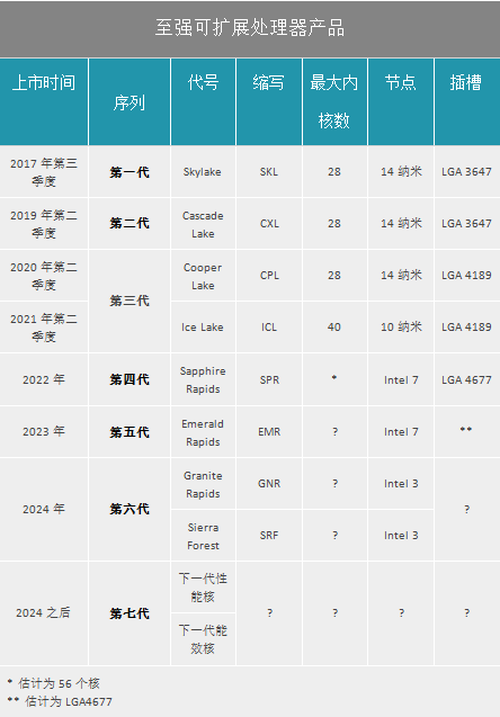Click the Granite Rapids codename cell
This screenshot has width=500, height=717.
click(x=203, y=485)
